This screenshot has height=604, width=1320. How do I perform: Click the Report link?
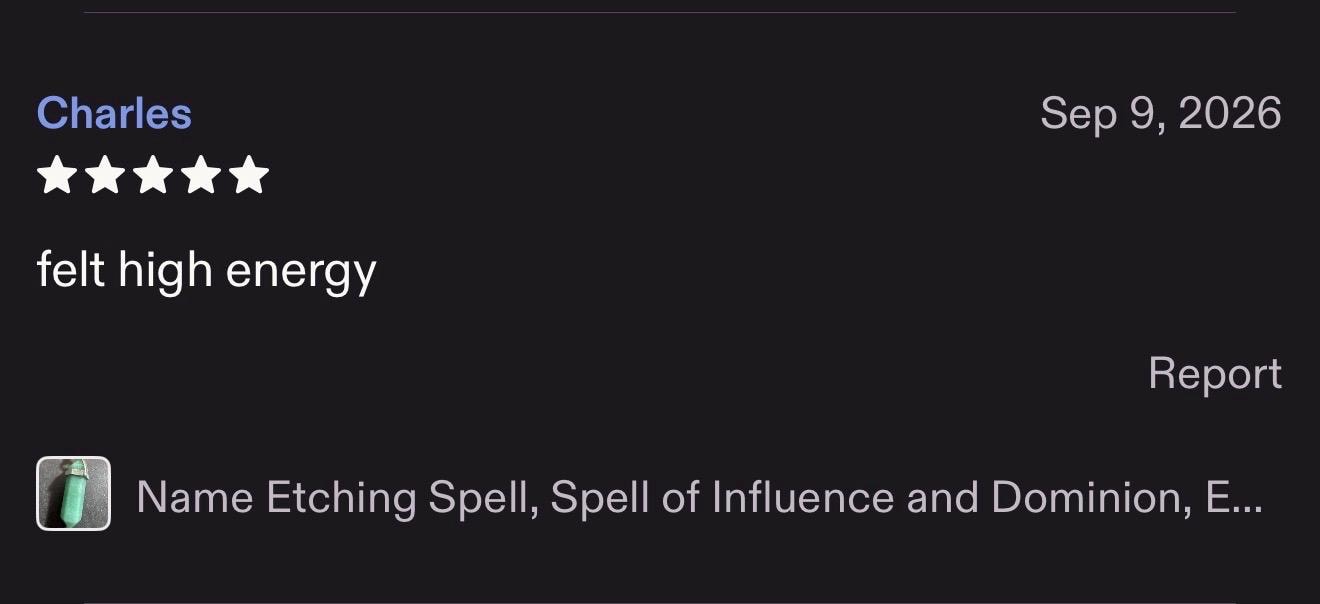click(1215, 373)
